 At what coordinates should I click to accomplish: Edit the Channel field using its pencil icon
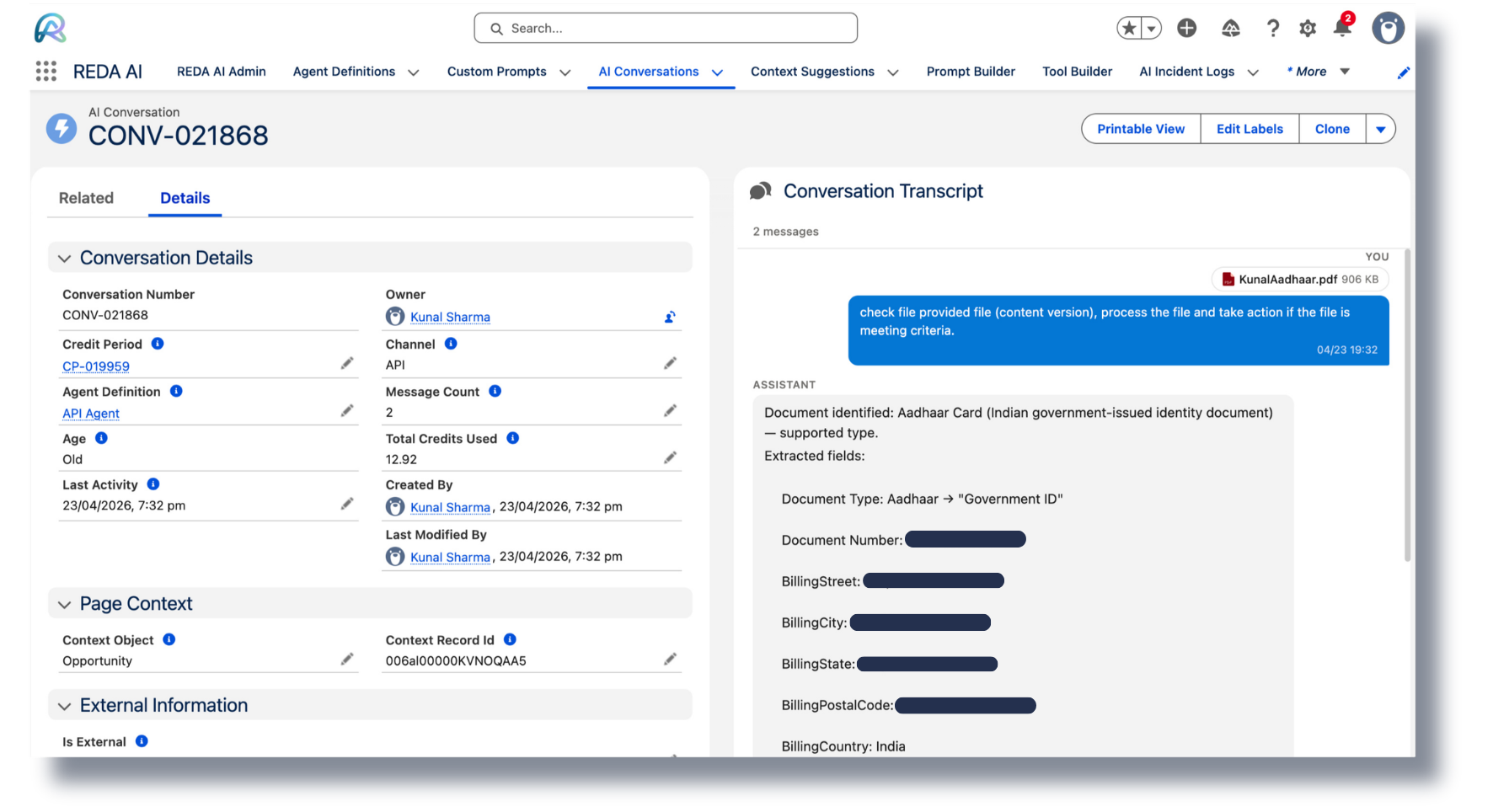pos(670,362)
